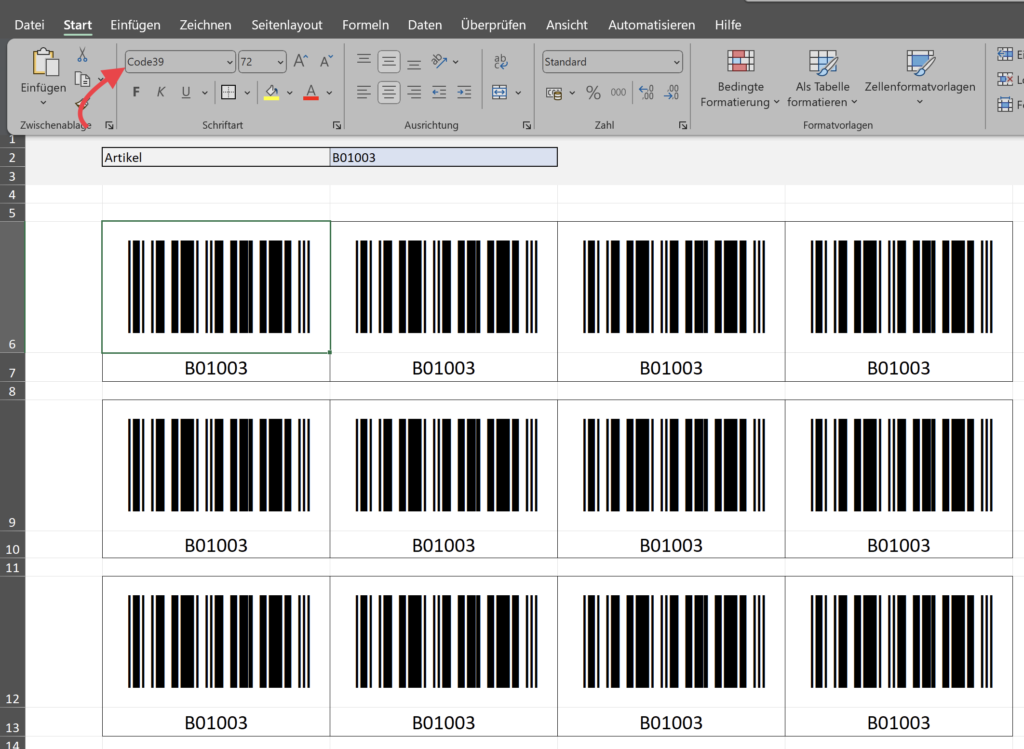Apply underline formatting with the U icon
Screen dimensions: 1024x749
point(186,94)
